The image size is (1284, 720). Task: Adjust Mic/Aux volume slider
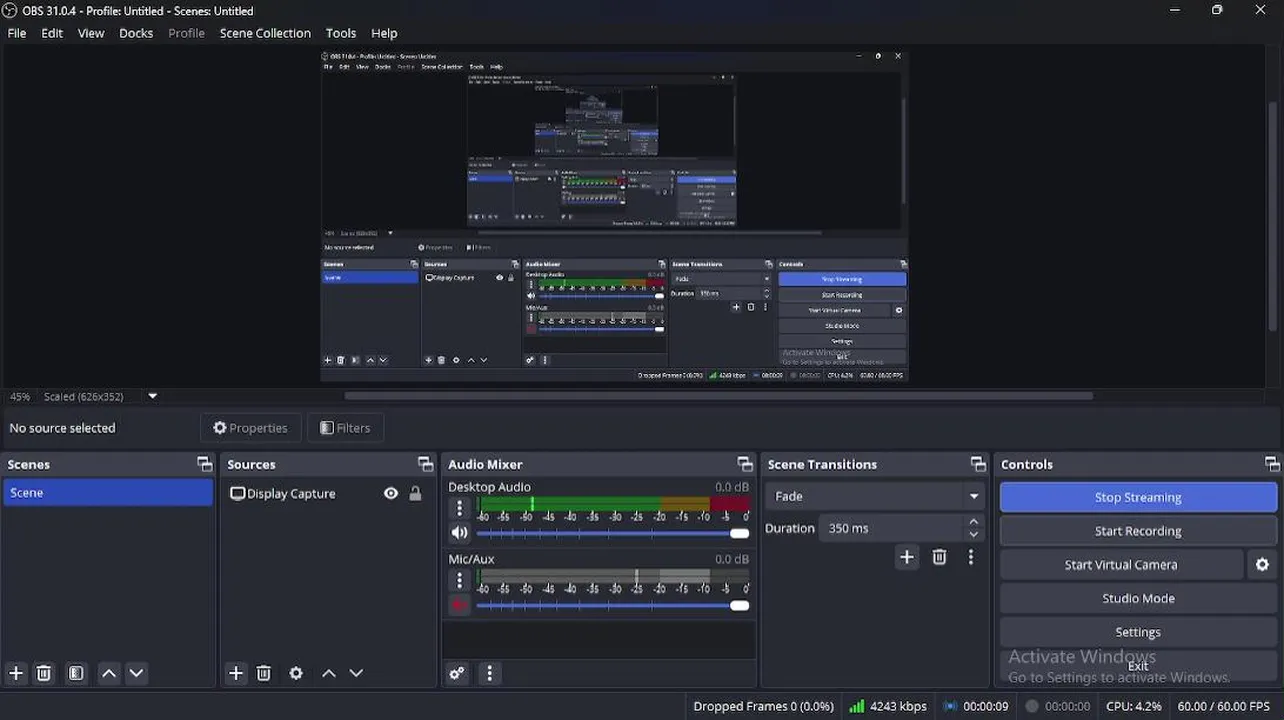(613, 605)
